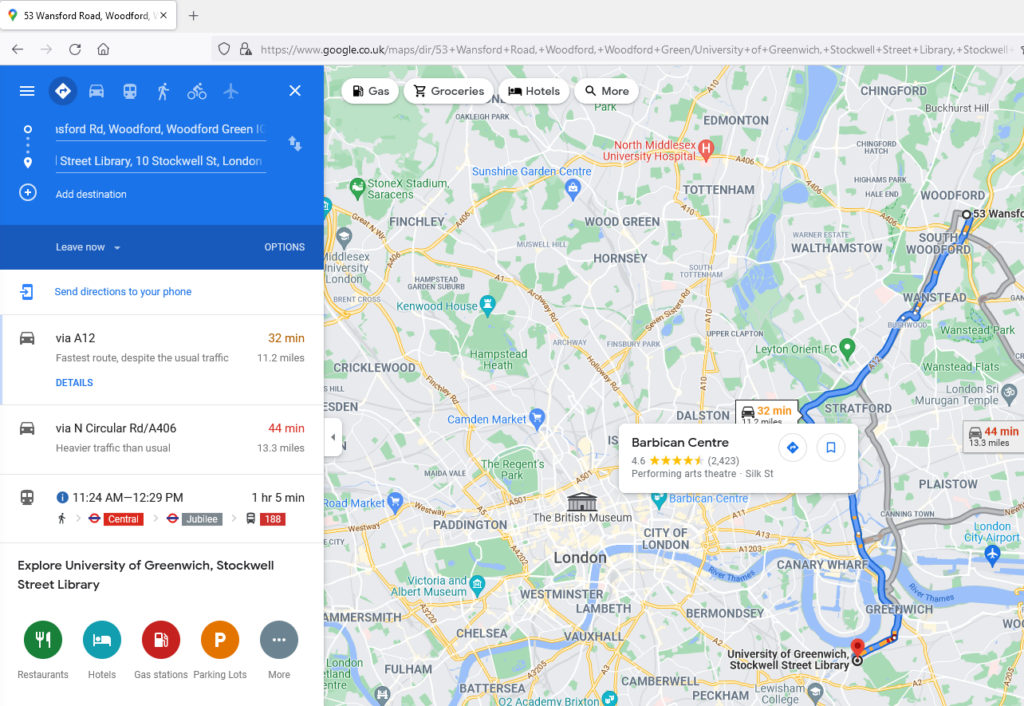The width and height of the screenshot is (1024, 706).
Task: Click the Add destination plus icon
Action: 27,193
